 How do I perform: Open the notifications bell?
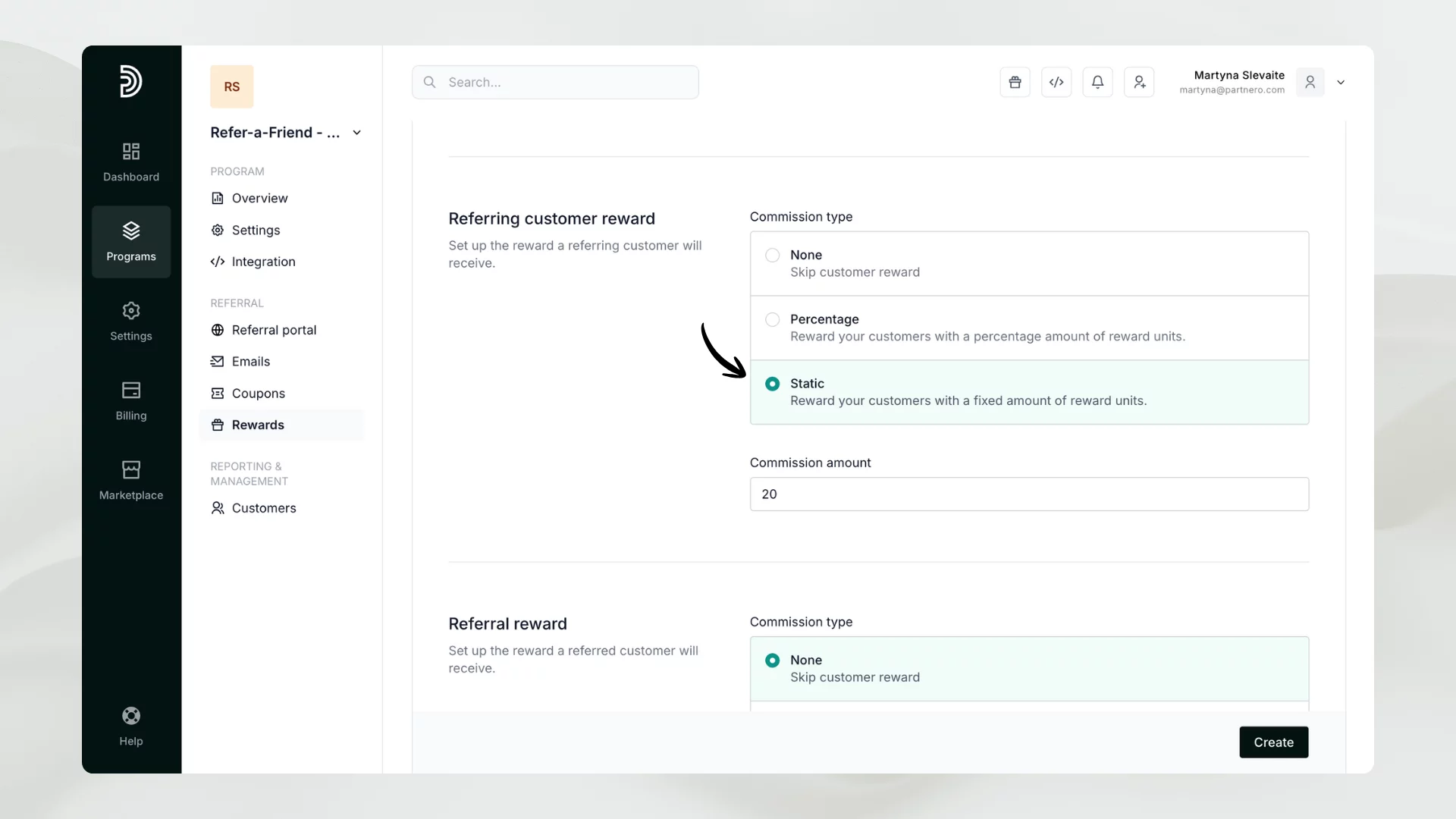click(1097, 82)
